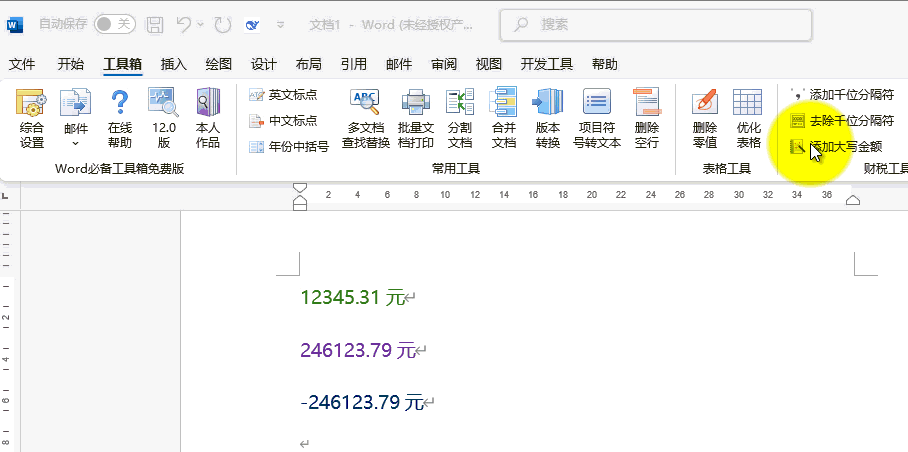Image resolution: width=908 pixels, height=452 pixels.
Task: Expand the Quick Access Toolbar customize menu
Action: [x=280, y=24]
